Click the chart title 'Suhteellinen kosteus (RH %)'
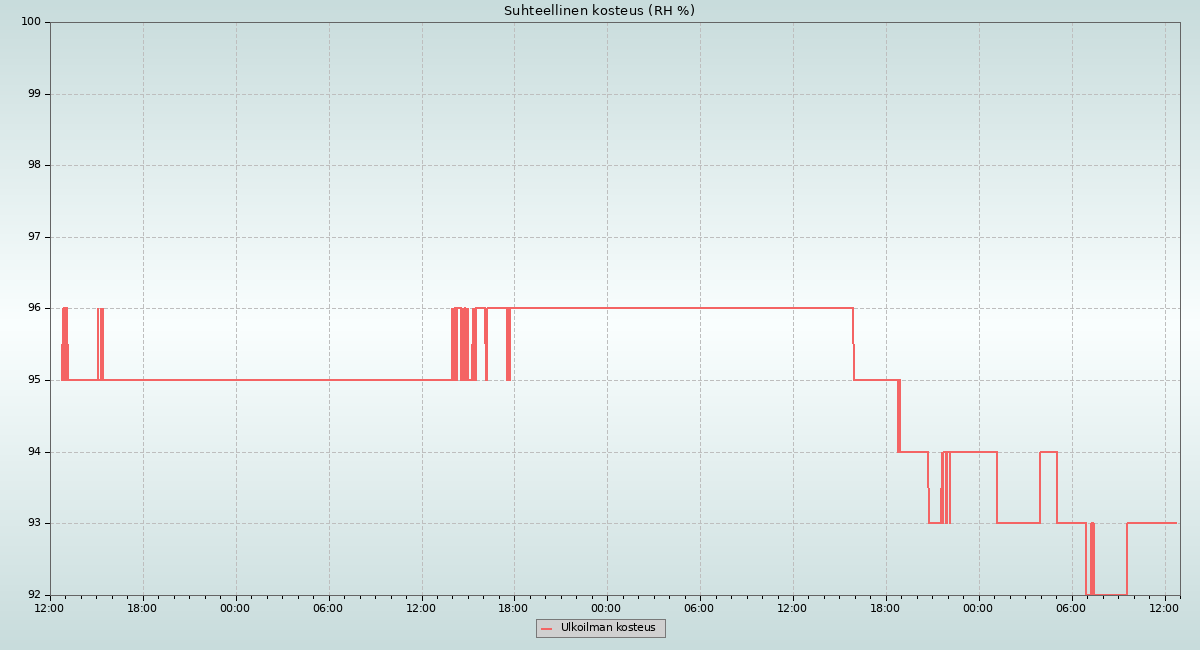 point(599,11)
